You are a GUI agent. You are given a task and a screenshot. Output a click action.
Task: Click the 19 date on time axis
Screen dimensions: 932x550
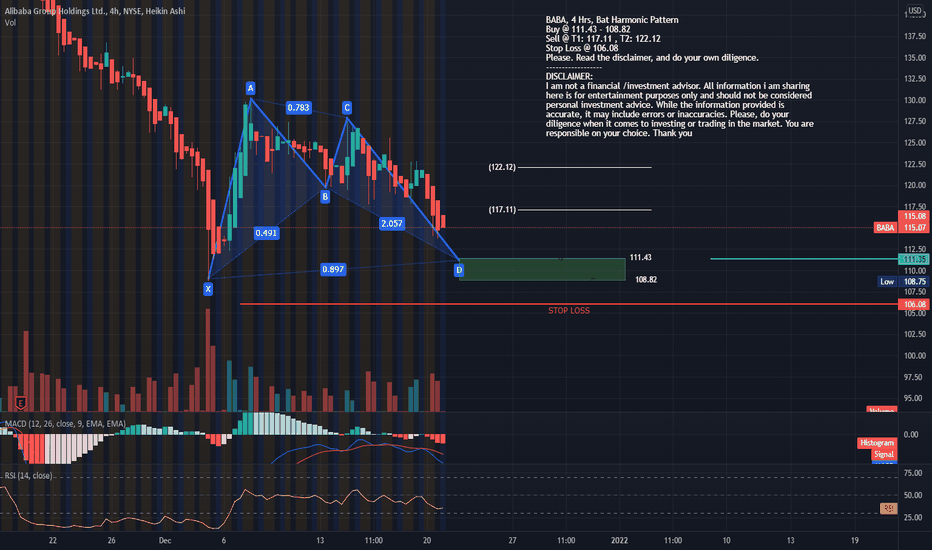(x=855, y=540)
